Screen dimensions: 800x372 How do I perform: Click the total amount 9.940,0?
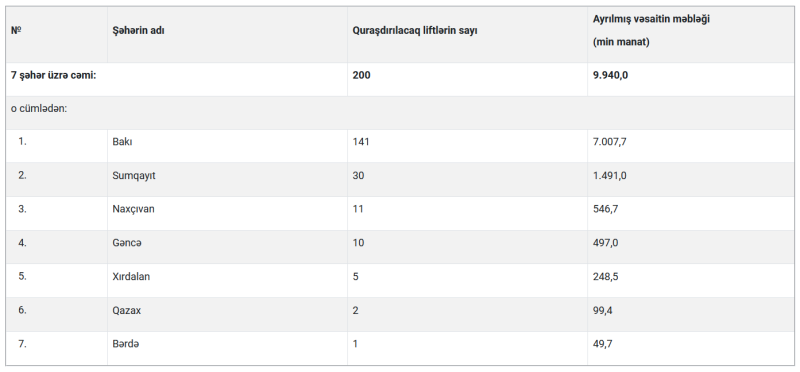(x=610, y=76)
